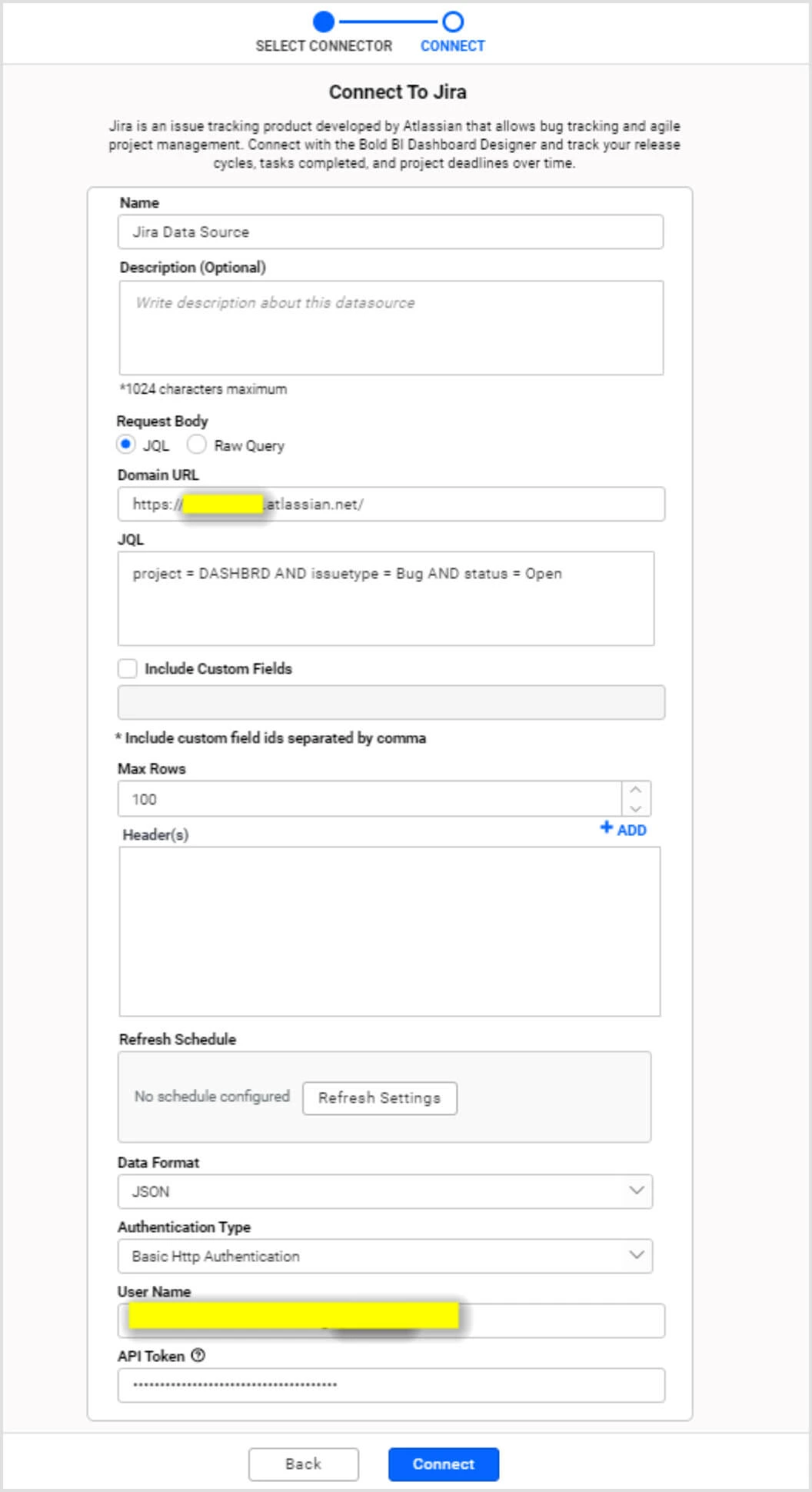Open the Authentication Type dropdown
The image size is (812, 1492).
[384, 1255]
